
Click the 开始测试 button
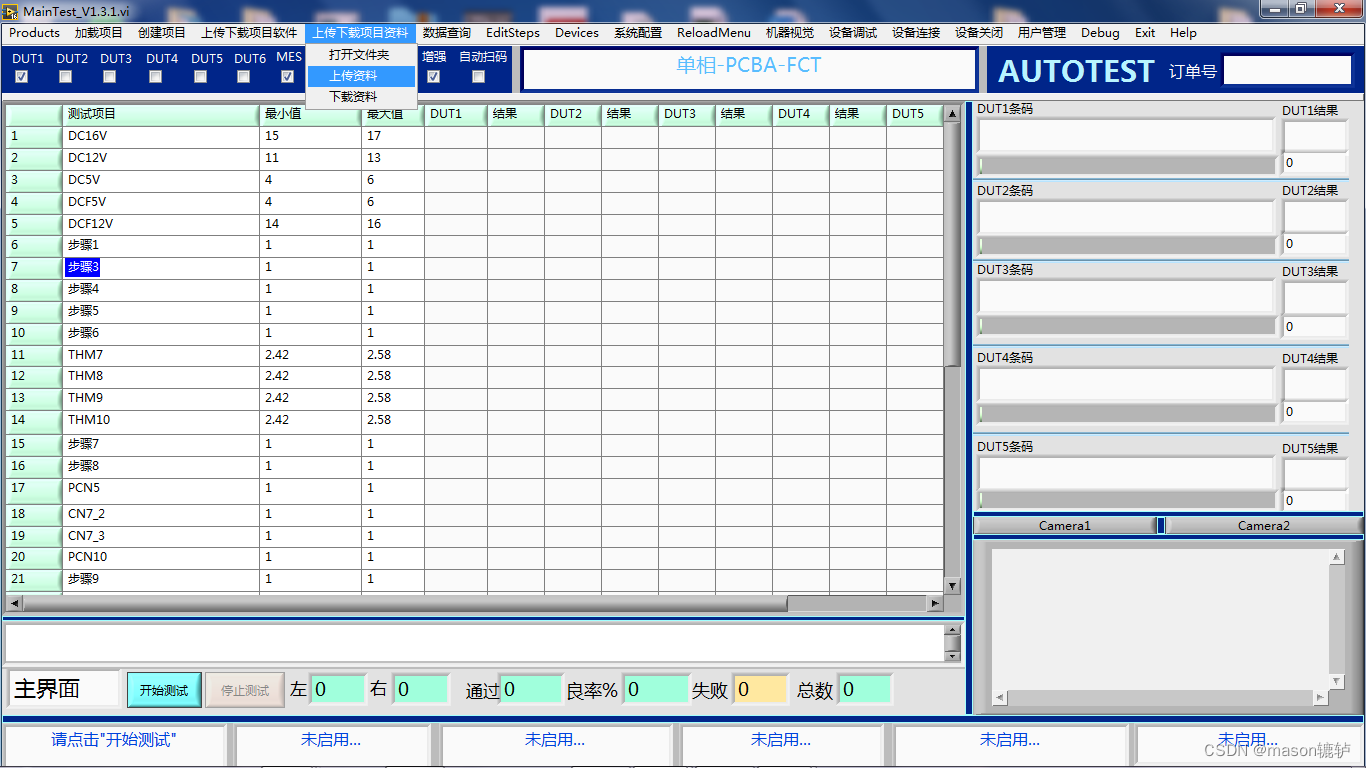tap(164, 690)
